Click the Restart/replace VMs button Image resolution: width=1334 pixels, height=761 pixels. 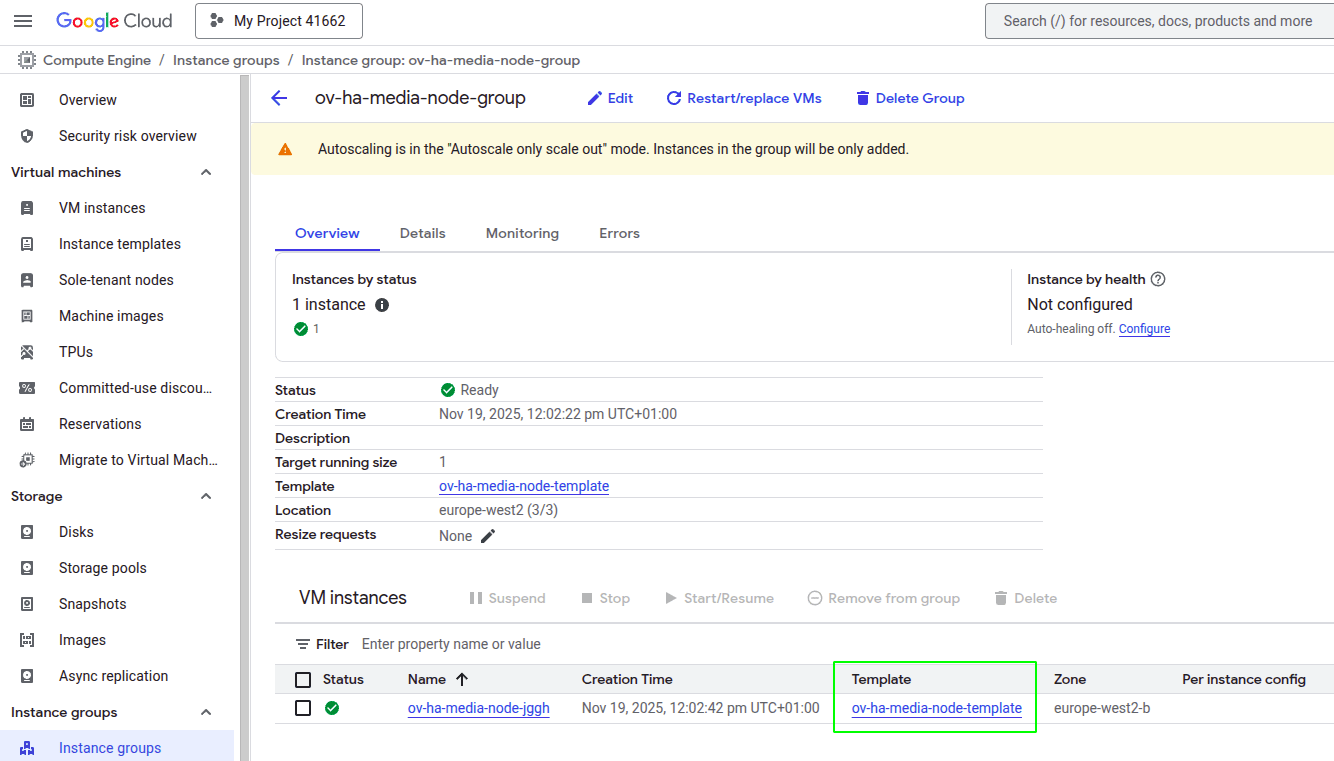click(744, 98)
